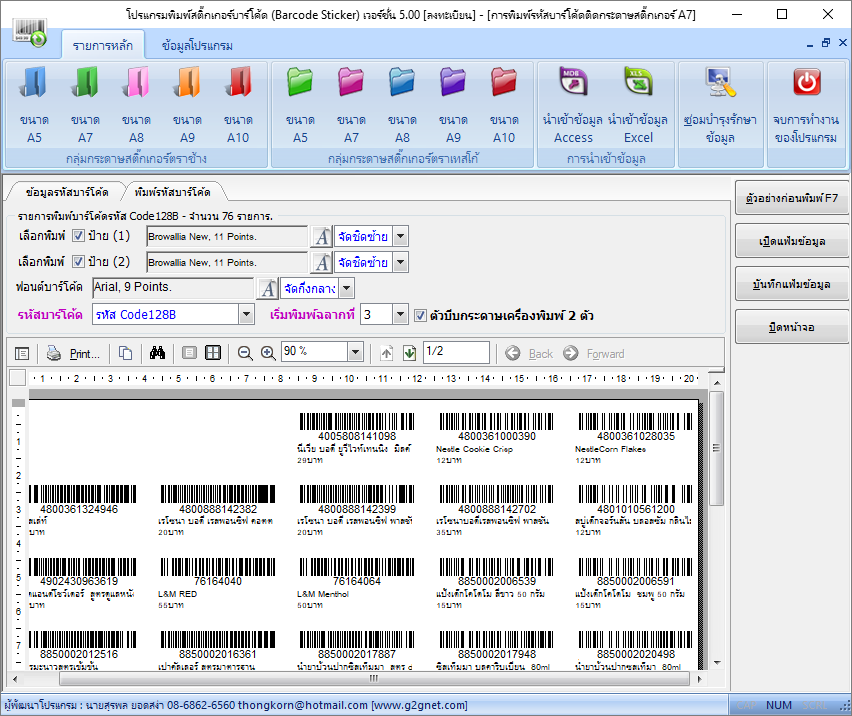Zoom in the preview
The width and height of the screenshot is (852, 716).
tap(268, 354)
